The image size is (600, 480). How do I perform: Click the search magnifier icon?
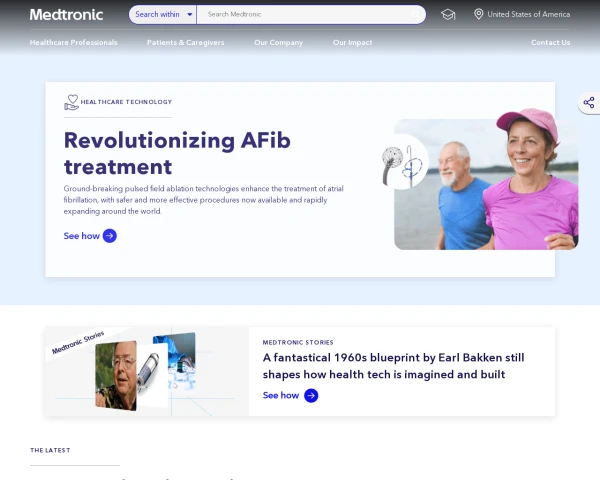(x=416, y=15)
